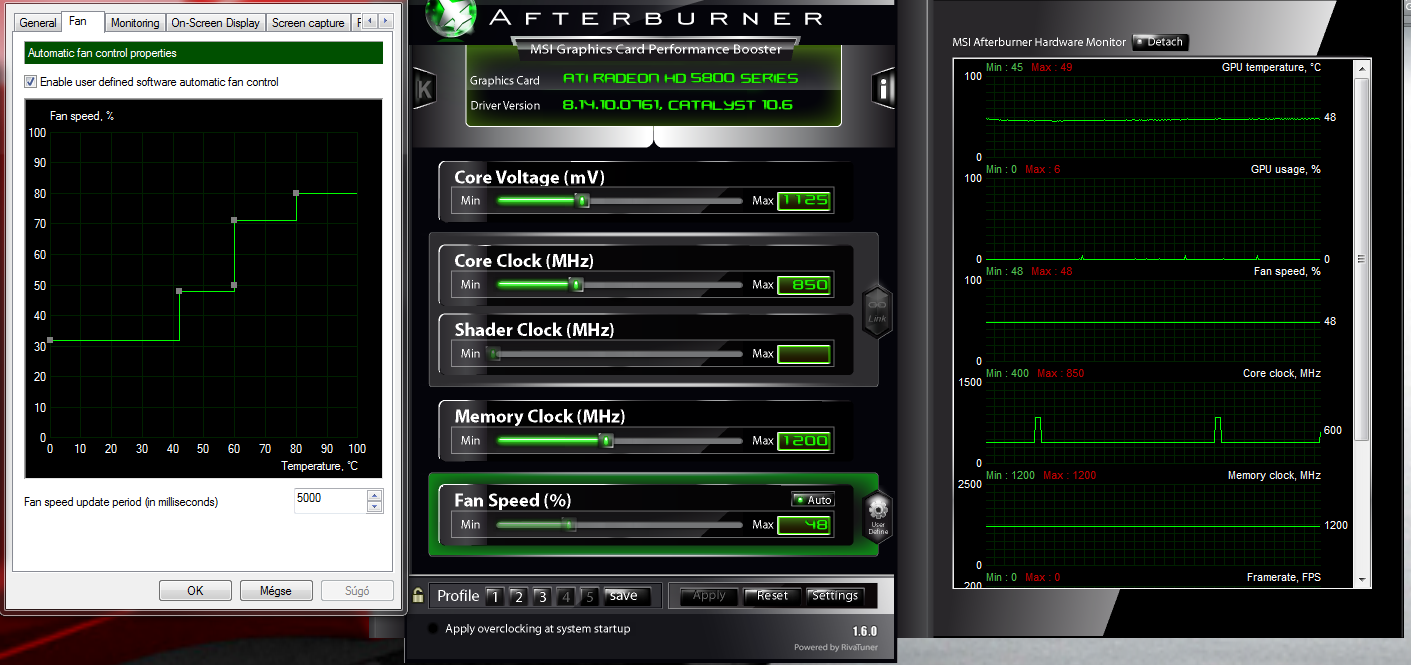
Task: Click the Fan Speed slider handle
Action: pyautogui.click(x=569, y=525)
